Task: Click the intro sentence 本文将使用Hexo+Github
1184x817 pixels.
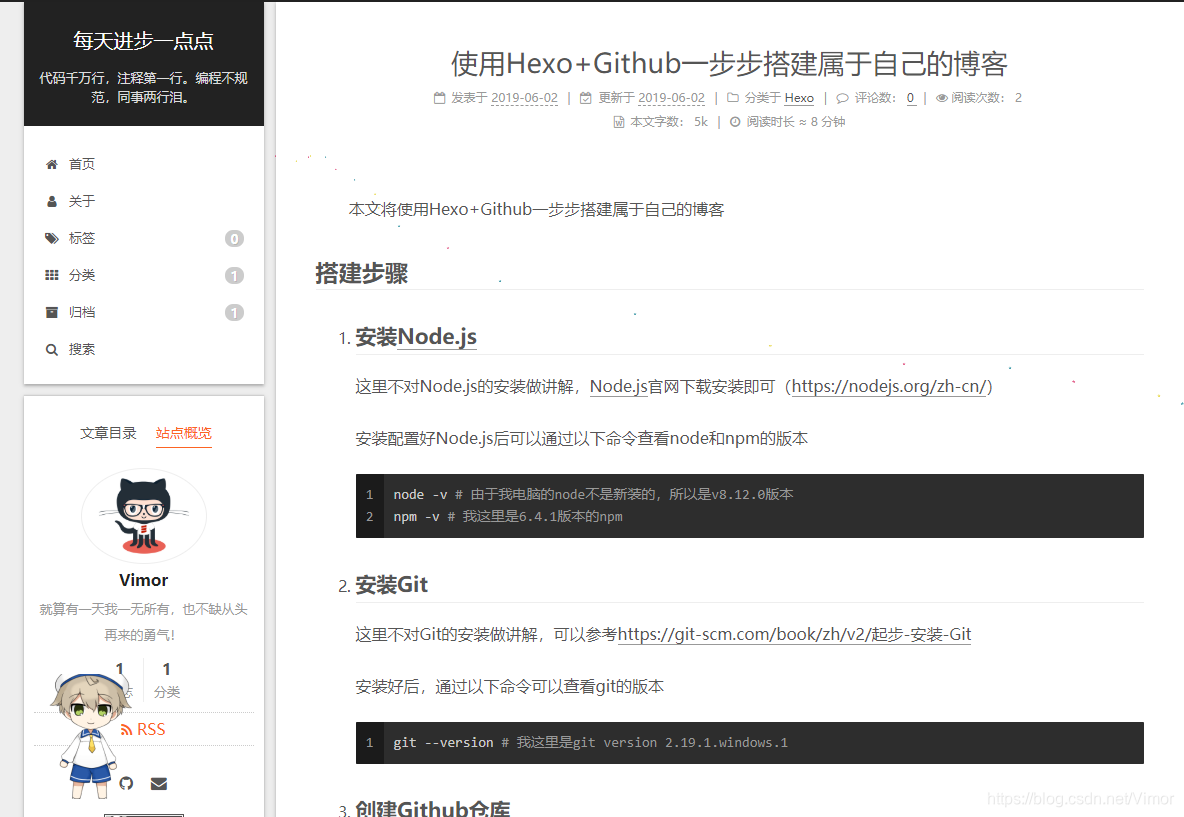Action: coord(536,209)
